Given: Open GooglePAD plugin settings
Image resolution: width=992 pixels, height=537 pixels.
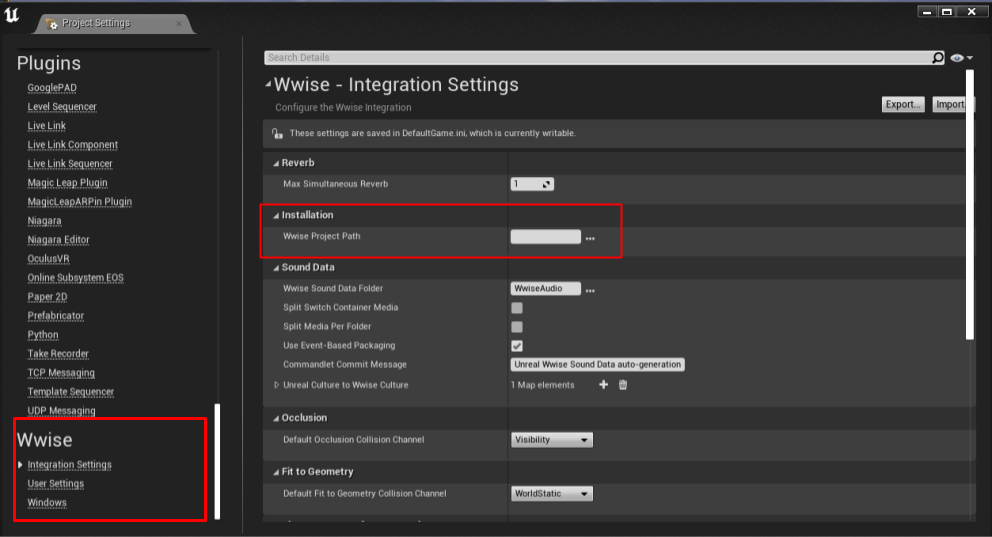Looking at the screenshot, I should coord(52,88).
